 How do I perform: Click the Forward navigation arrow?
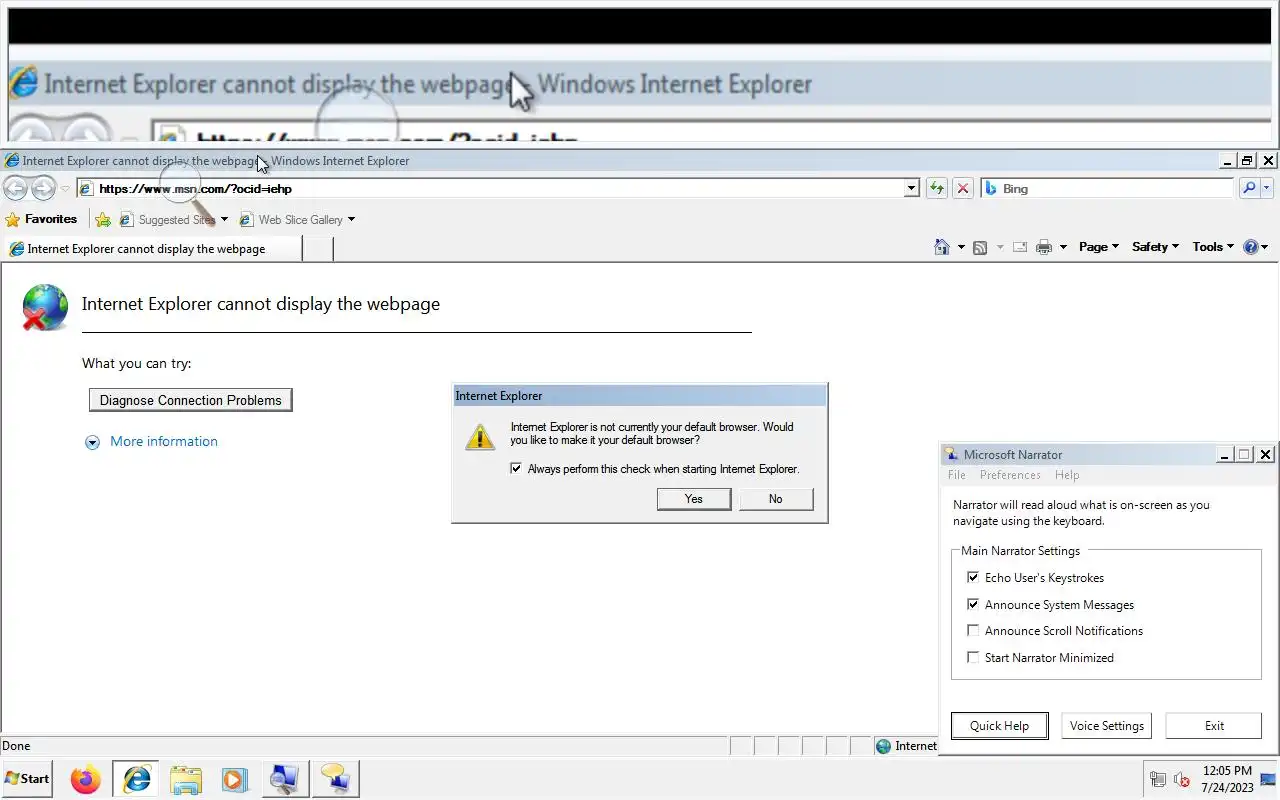coord(43,188)
